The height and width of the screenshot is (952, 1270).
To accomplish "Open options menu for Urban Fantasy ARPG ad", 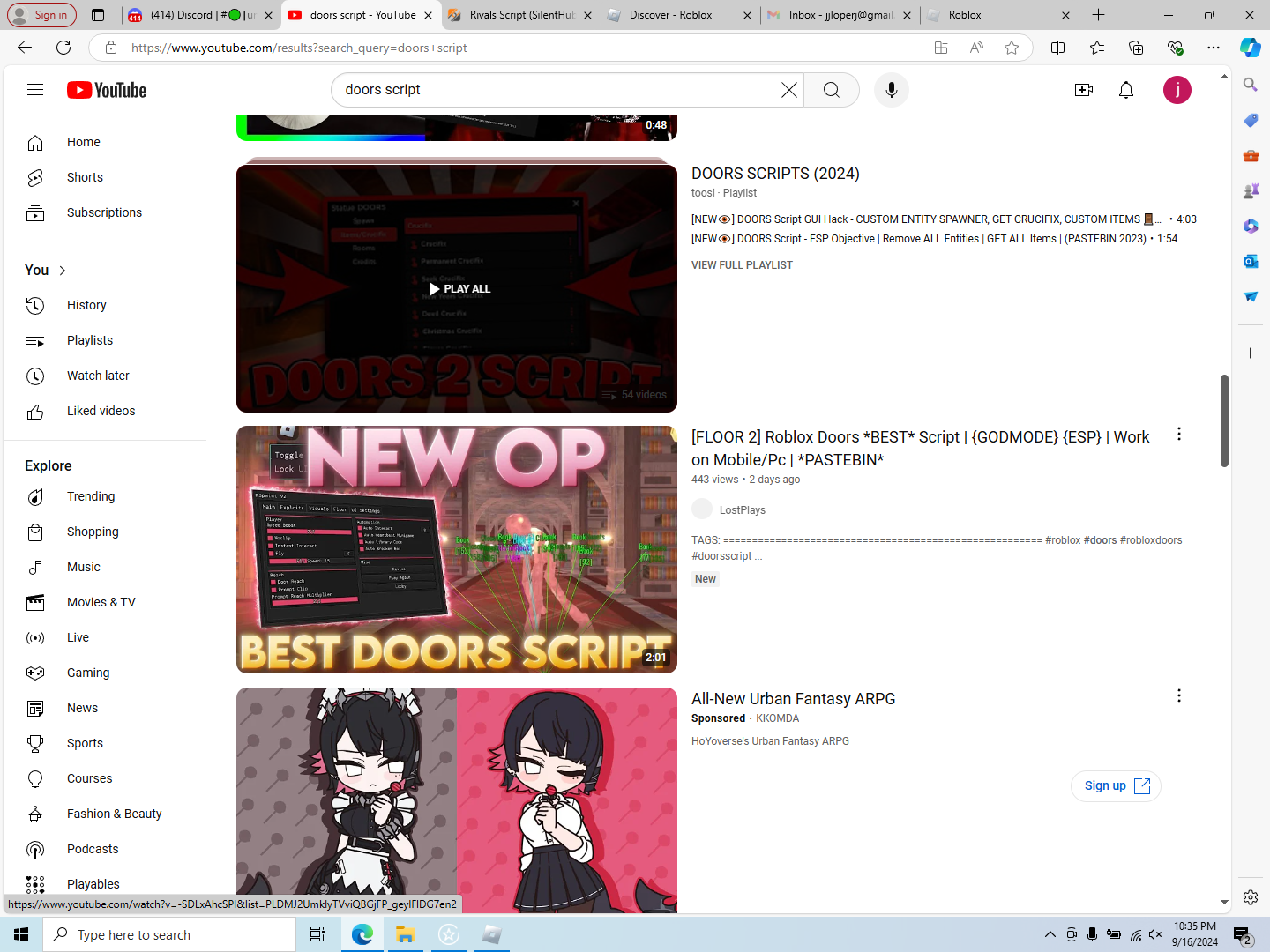I will click(1179, 695).
